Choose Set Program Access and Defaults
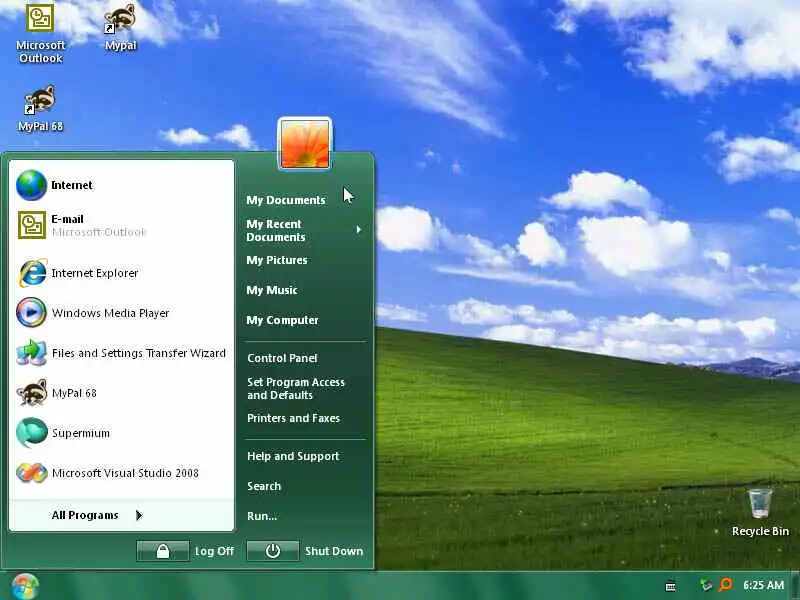This screenshot has height=600, width=800. click(304, 388)
